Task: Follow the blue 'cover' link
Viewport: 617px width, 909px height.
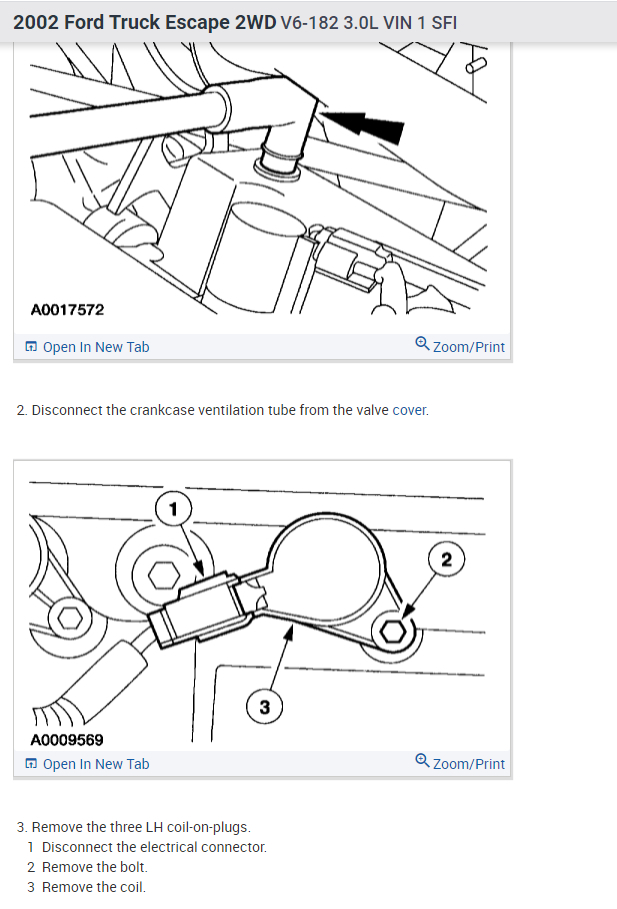Action: point(409,410)
